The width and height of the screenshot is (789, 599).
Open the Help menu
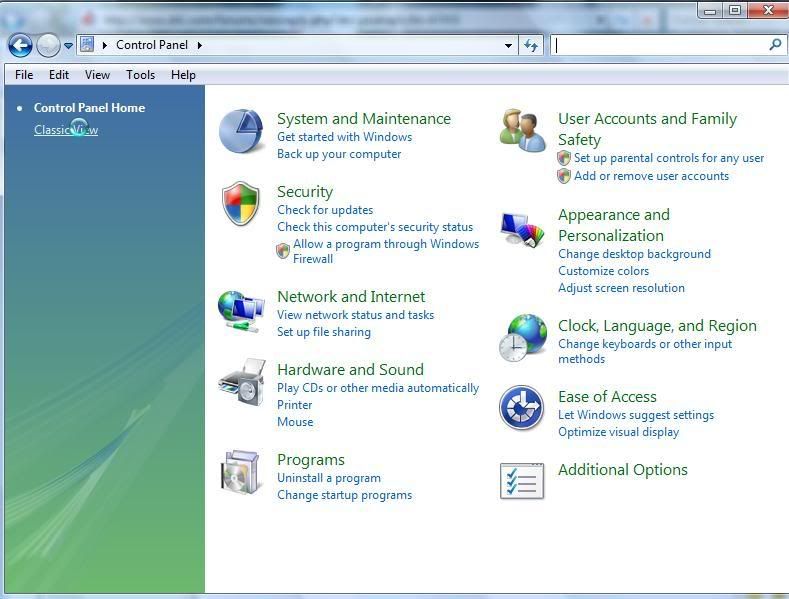point(183,75)
